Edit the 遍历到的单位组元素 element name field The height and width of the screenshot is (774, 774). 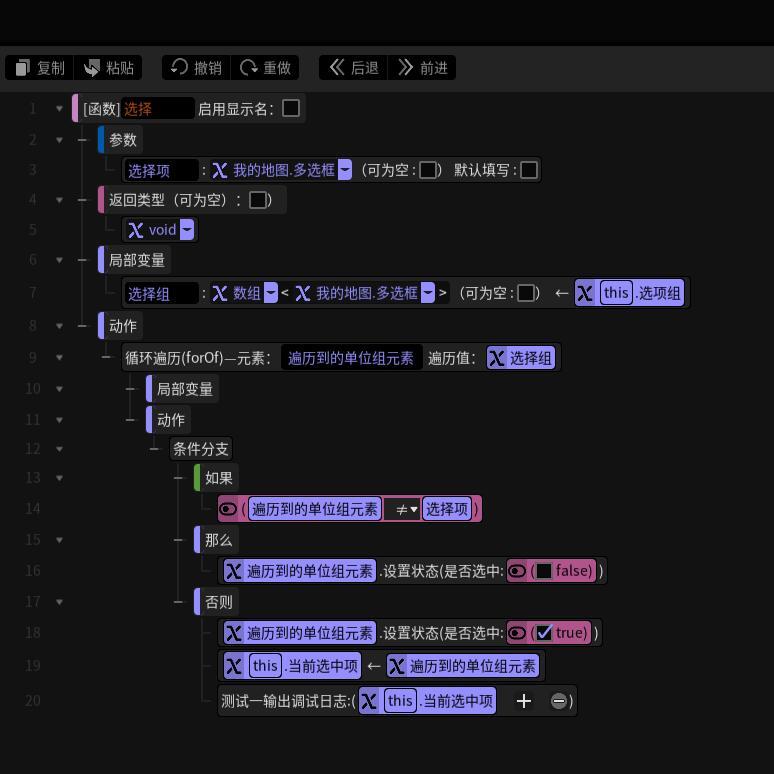[351, 357]
